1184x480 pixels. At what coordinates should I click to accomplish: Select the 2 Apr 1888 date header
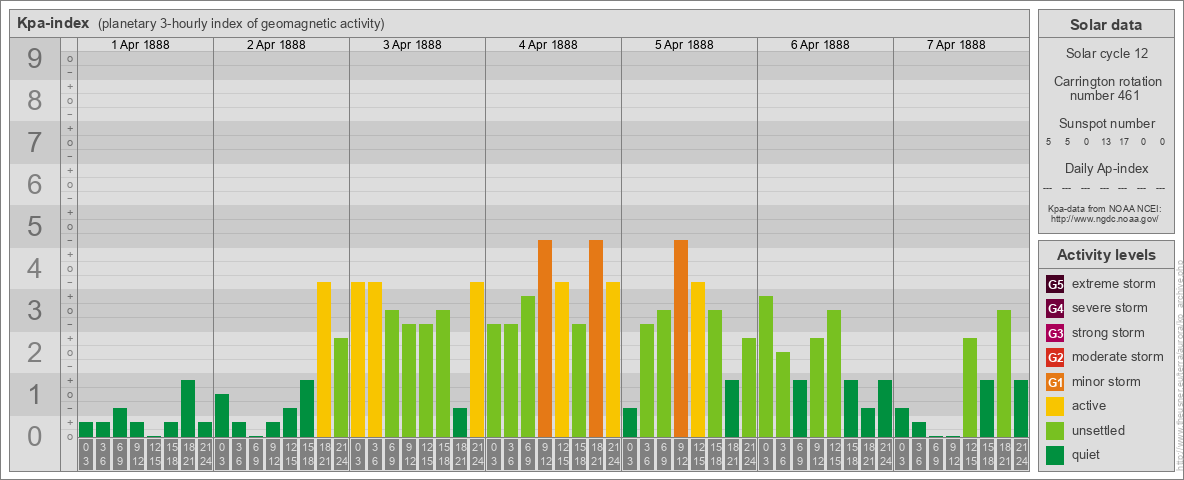tap(276, 45)
